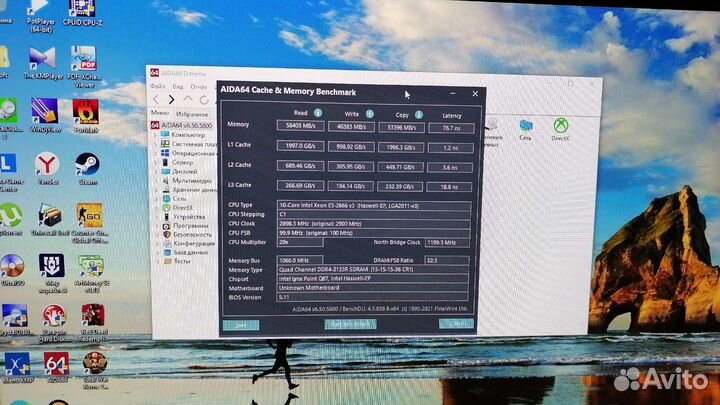Click AIDA64 refresh toolbar icon

point(204,100)
